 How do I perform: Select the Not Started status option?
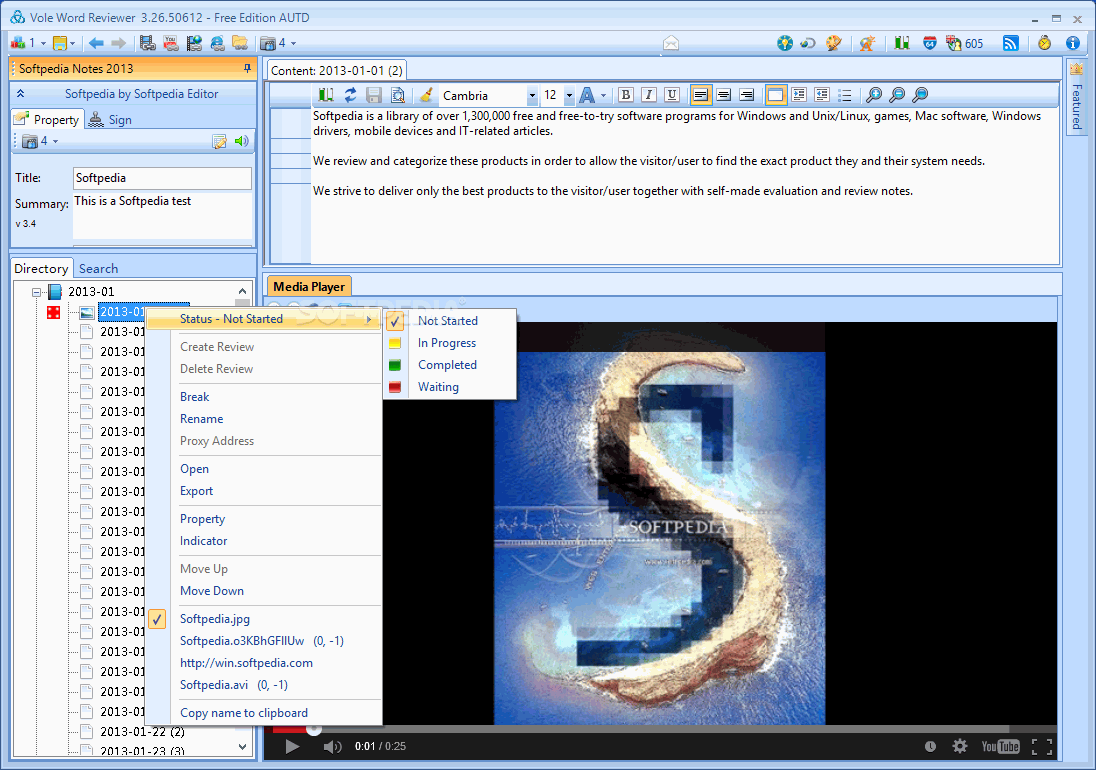(447, 321)
